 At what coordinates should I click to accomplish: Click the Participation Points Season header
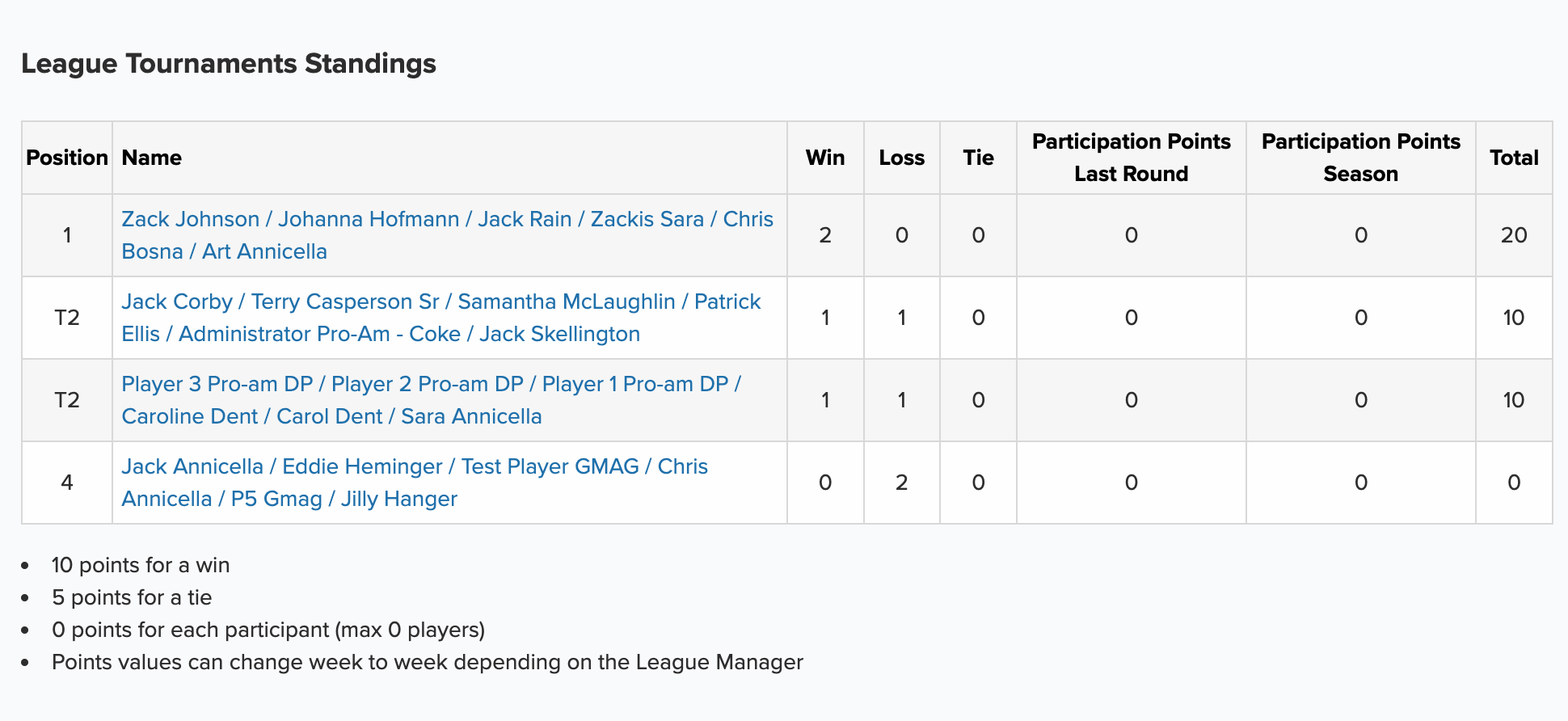[x=1361, y=158]
